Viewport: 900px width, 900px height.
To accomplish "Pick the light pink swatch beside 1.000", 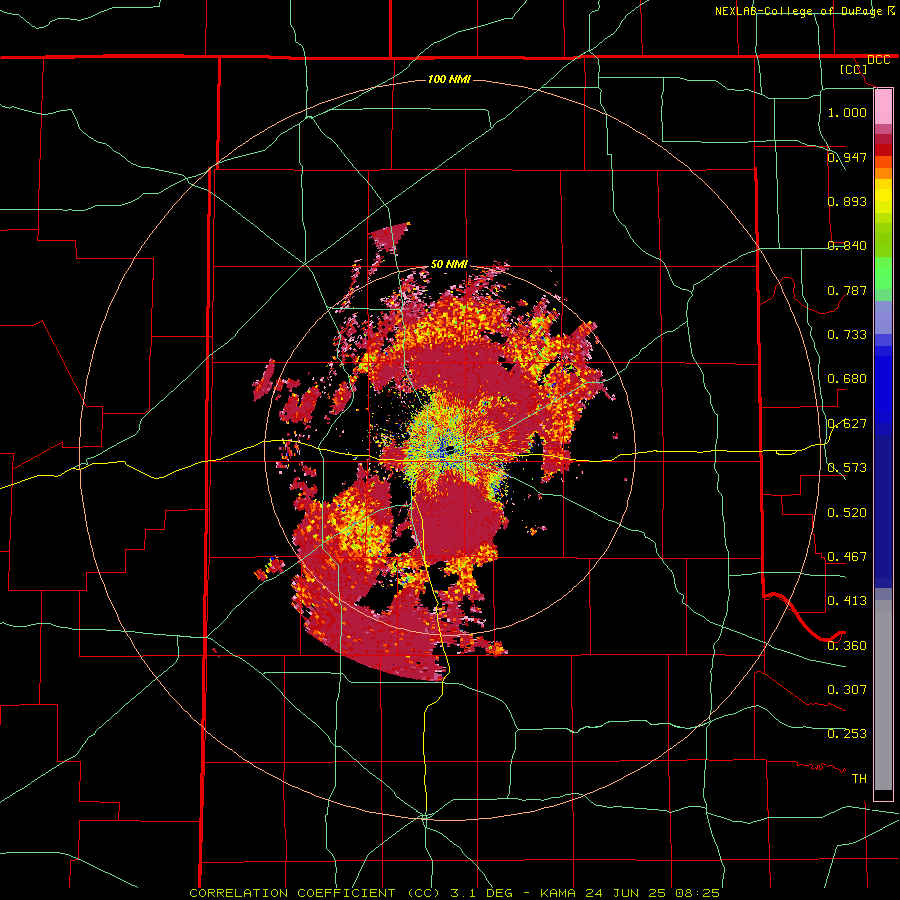I will [883, 107].
